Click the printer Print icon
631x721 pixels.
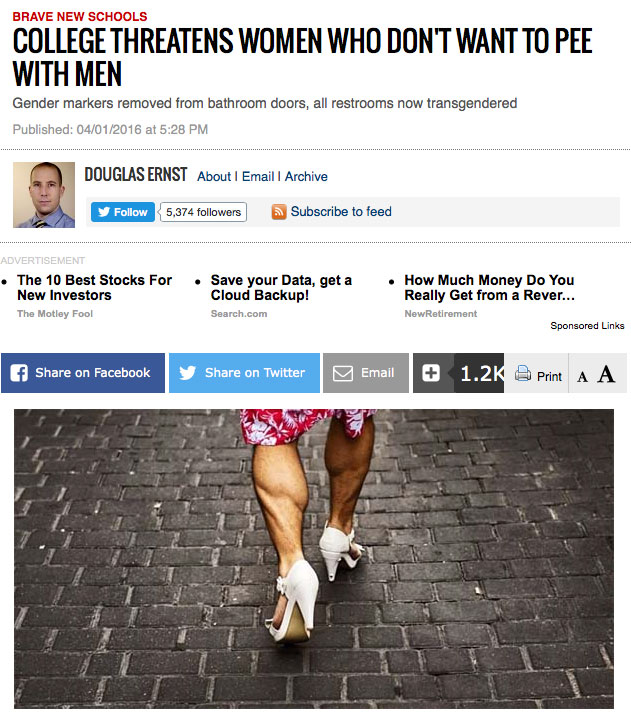point(522,373)
